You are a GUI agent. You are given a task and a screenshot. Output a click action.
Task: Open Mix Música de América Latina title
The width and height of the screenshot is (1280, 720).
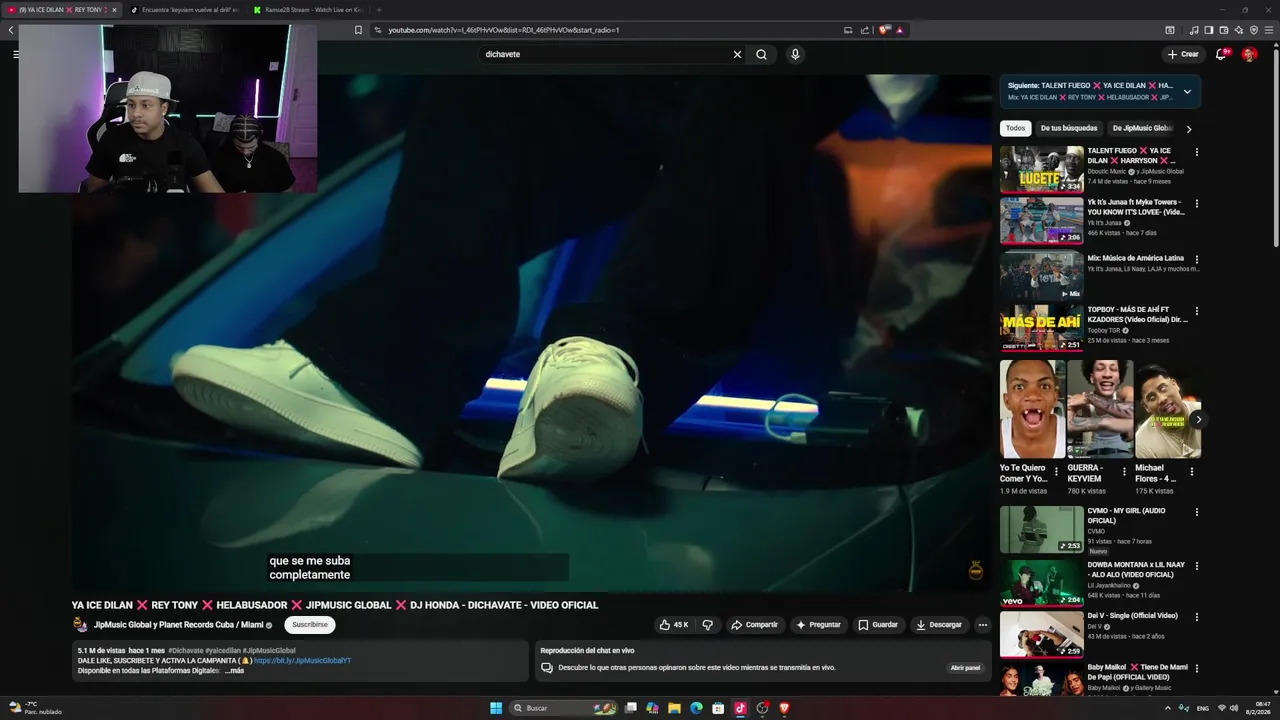pos(1135,258)
